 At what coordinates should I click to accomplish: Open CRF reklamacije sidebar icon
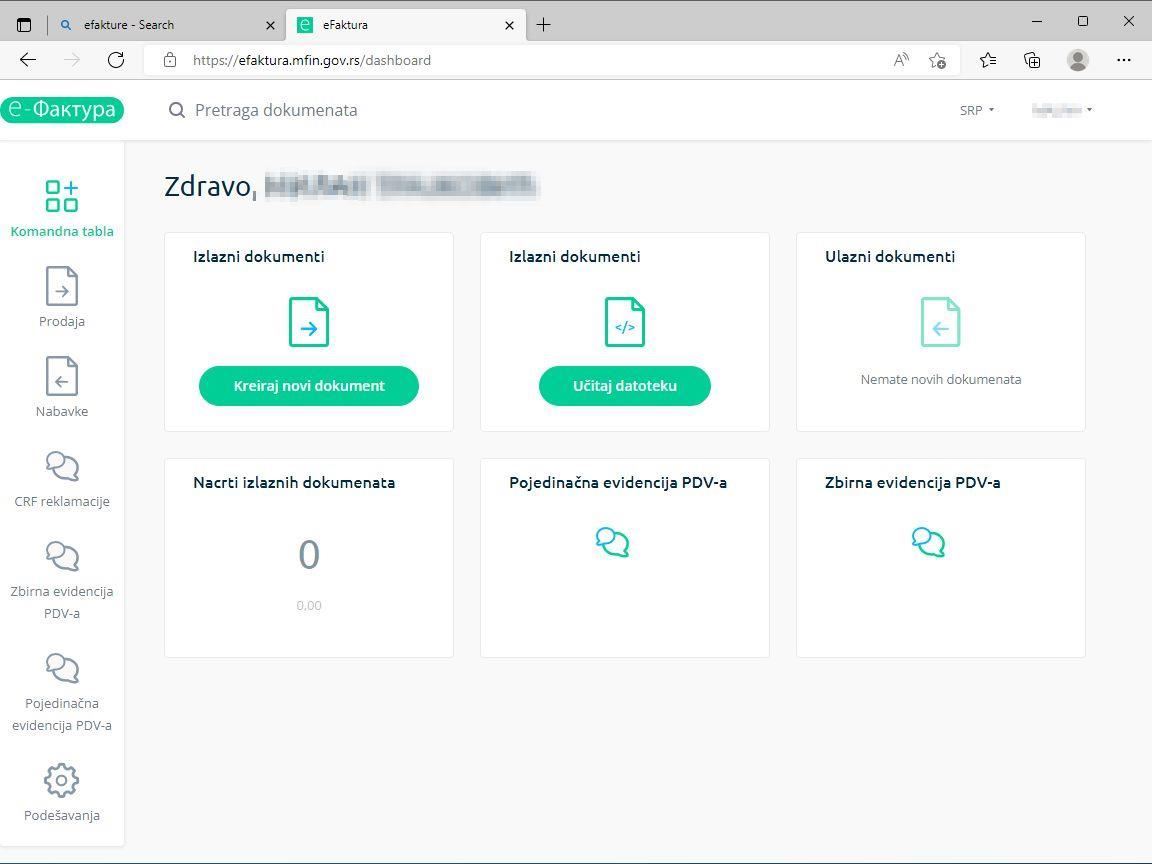point(61,467)
